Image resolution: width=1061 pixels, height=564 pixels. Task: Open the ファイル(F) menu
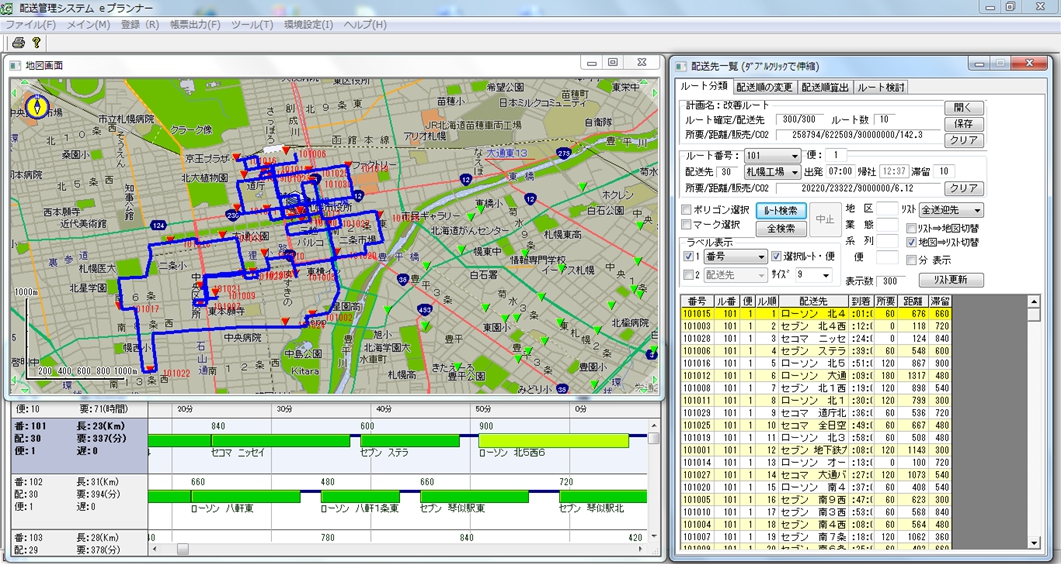[x=30, y=24]
